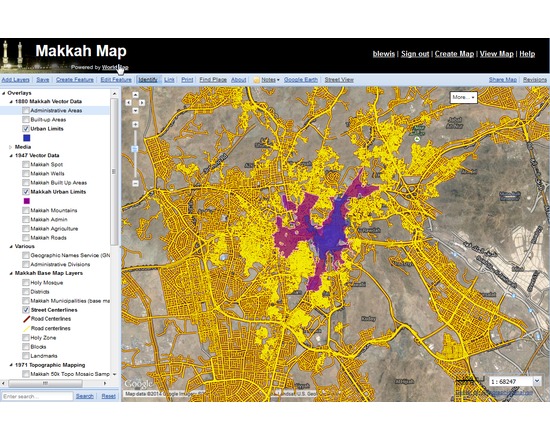Click the Search link under the layer tree

tap(85, 396)
